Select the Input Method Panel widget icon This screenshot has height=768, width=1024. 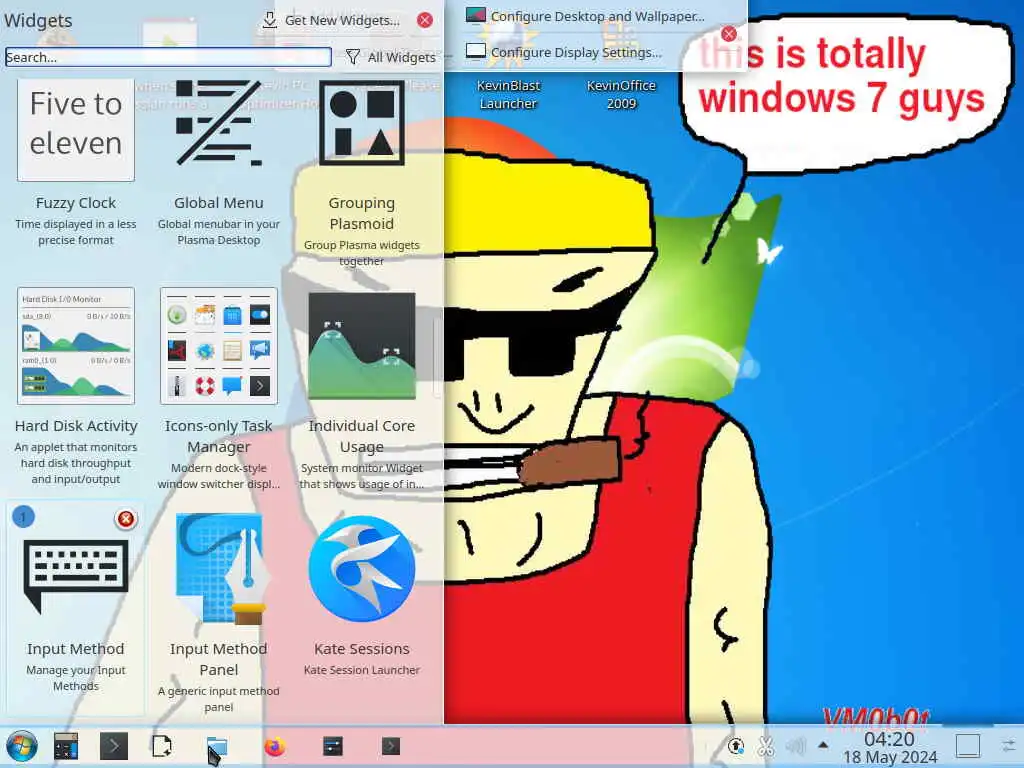222,569
